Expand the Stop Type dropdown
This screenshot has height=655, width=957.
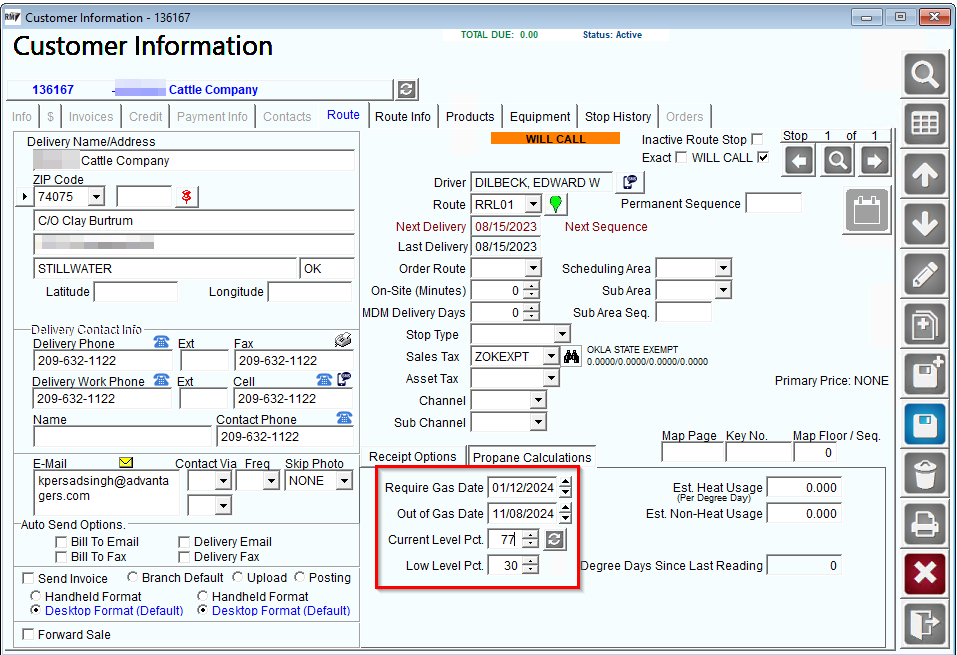(562, 334)
